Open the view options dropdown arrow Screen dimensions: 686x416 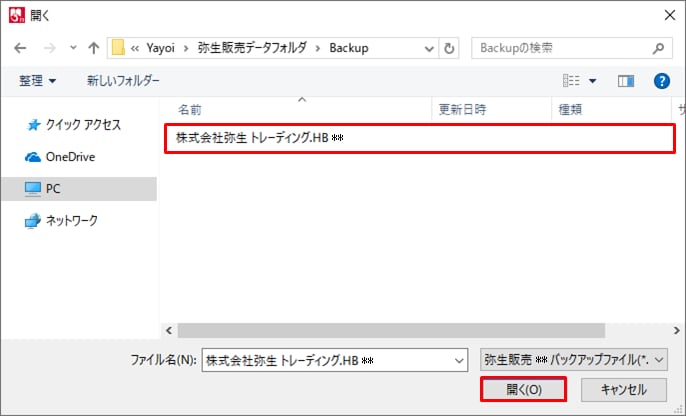coord(592,81)
